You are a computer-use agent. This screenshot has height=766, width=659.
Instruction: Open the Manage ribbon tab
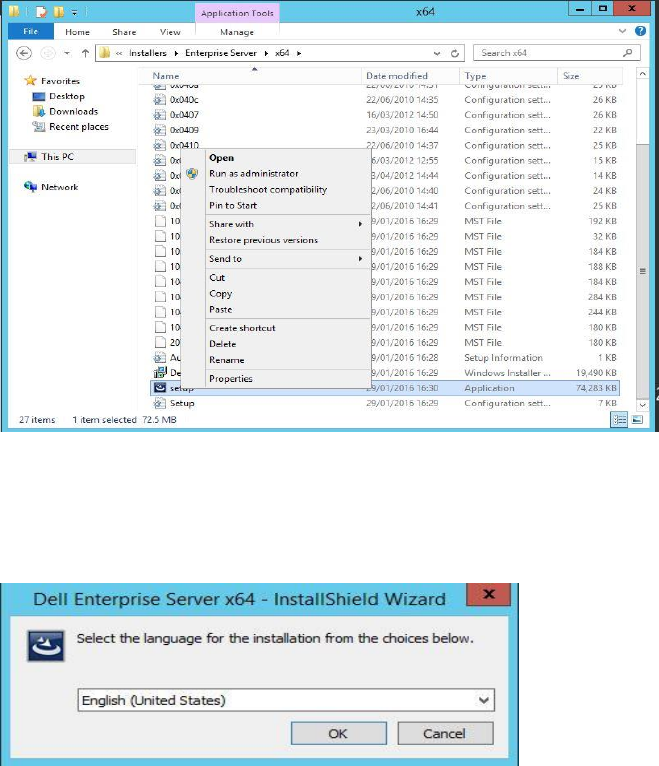(x=237, y=32)
